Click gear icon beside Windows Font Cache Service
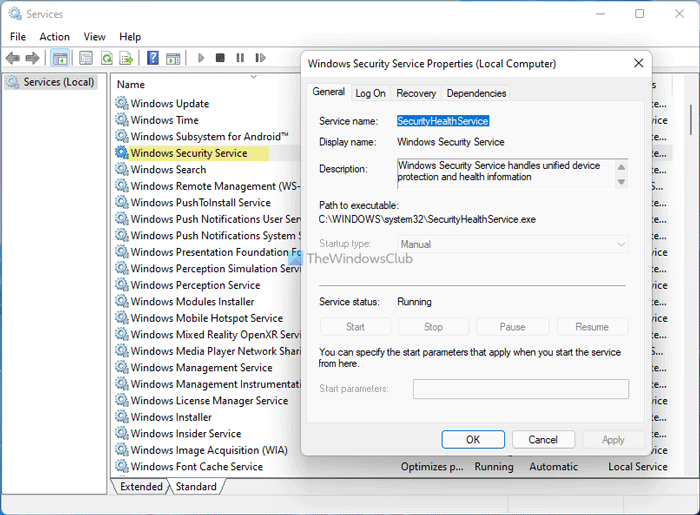This screenshot has width=700, height=515. 121,466
